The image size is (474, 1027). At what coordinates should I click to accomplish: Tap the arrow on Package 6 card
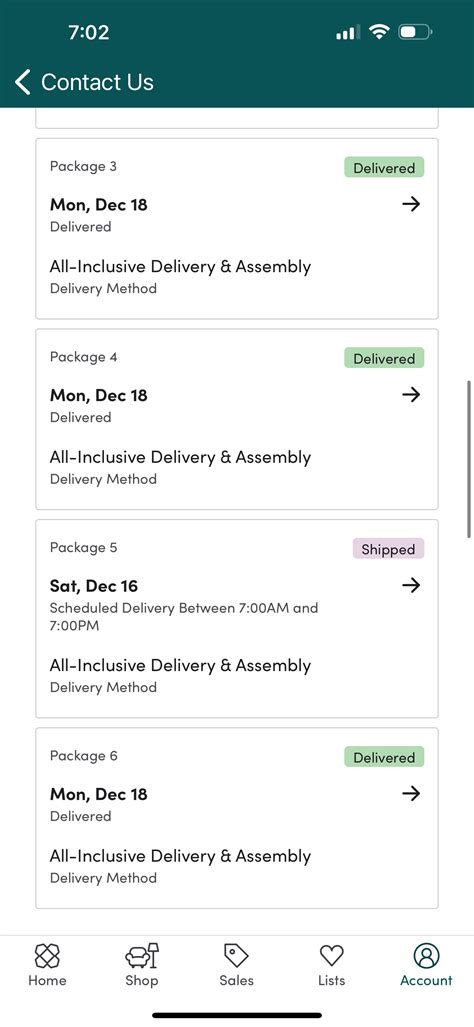tap(411, 793)
